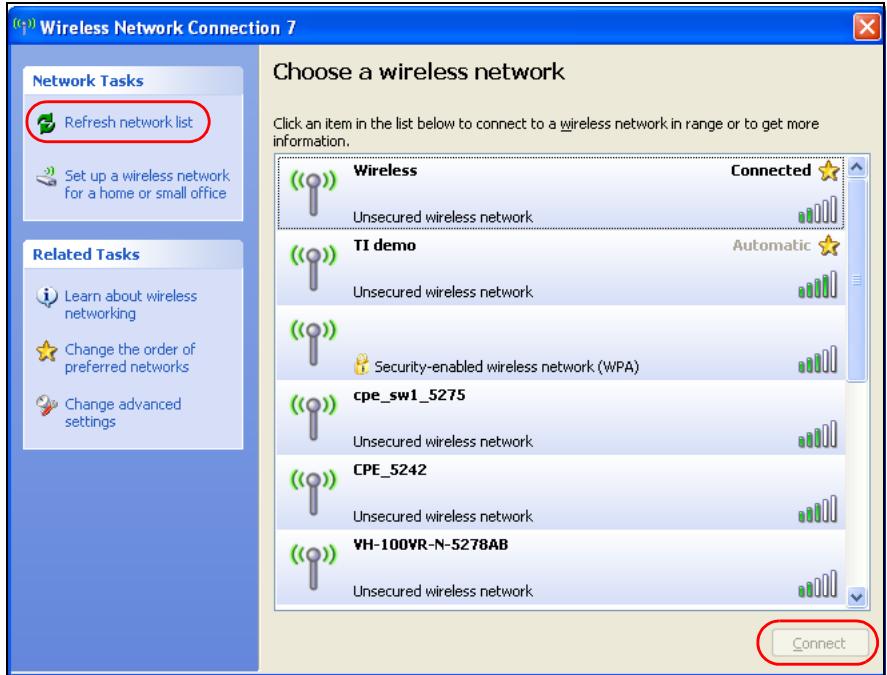Click the Network Tasks panel header
Screen dimensions: 887x675
tap(133, 80)
